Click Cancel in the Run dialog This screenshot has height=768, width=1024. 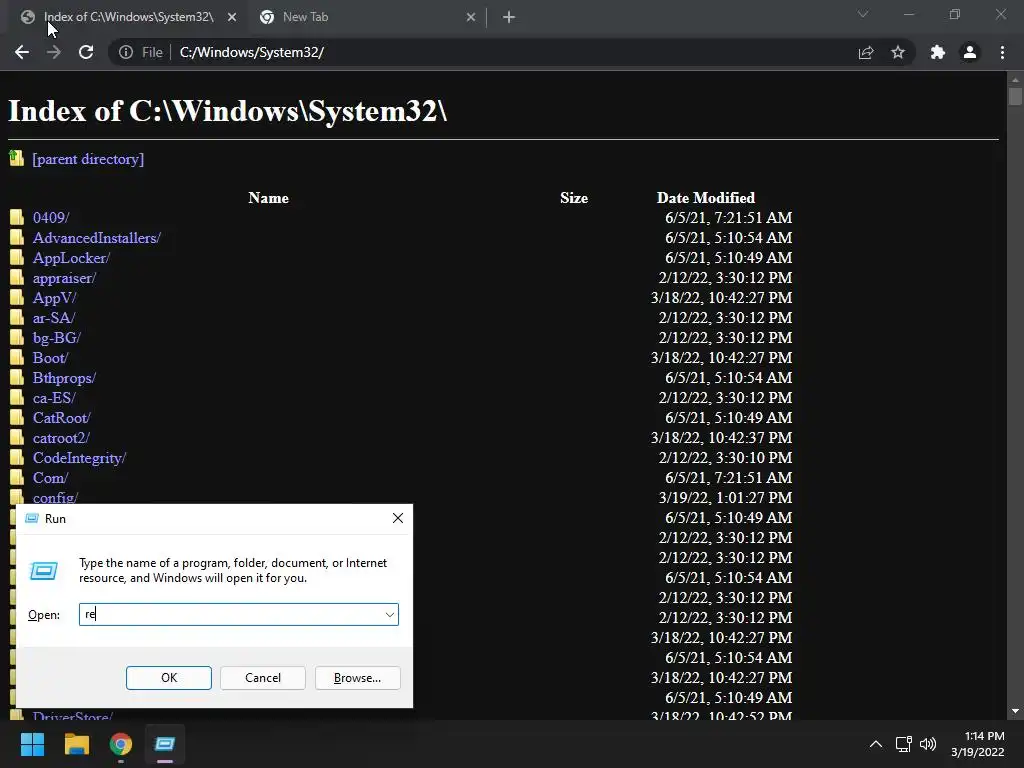tap(263, 678)
